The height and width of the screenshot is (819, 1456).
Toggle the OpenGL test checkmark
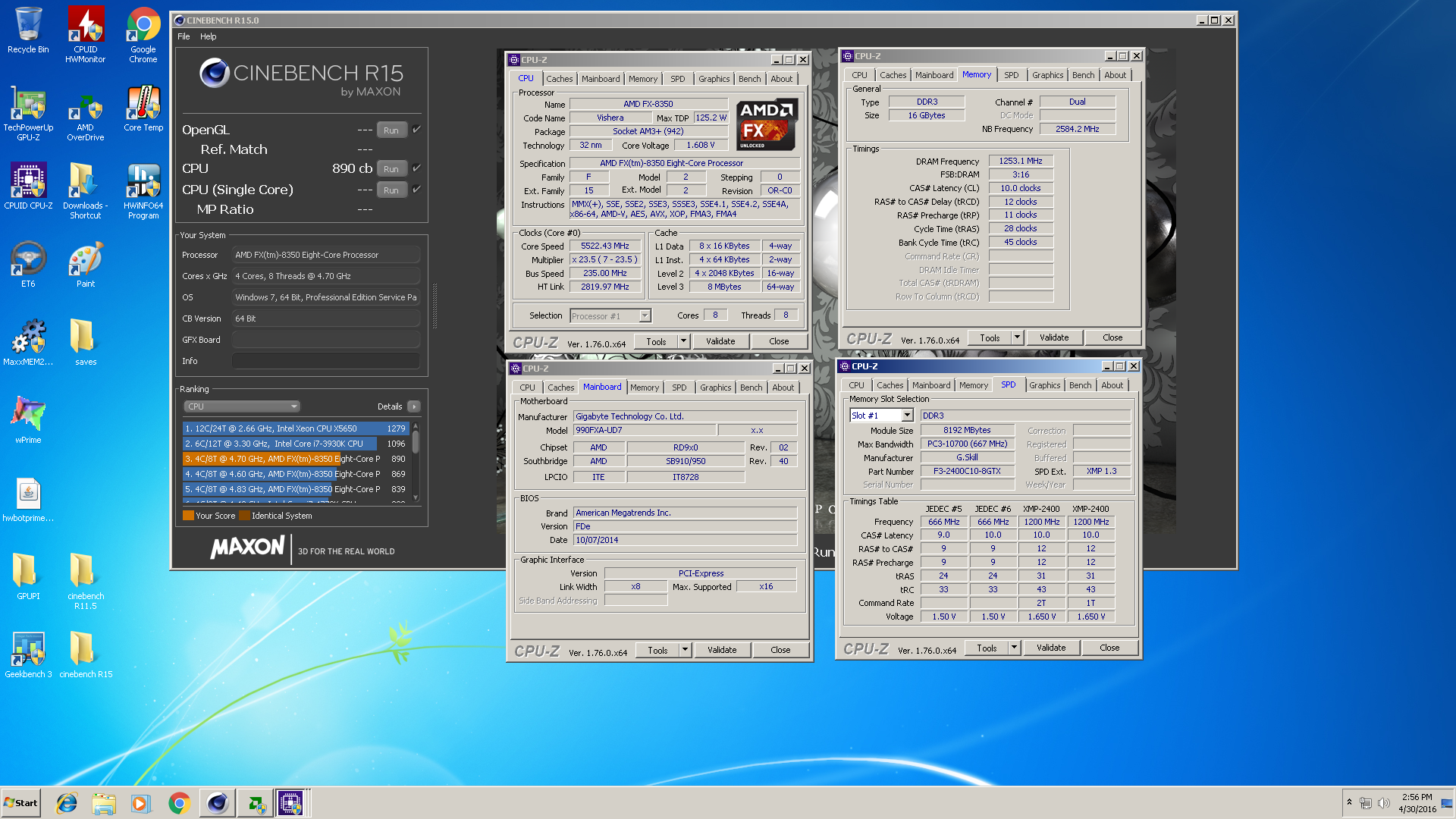click(x=416, y=130)
